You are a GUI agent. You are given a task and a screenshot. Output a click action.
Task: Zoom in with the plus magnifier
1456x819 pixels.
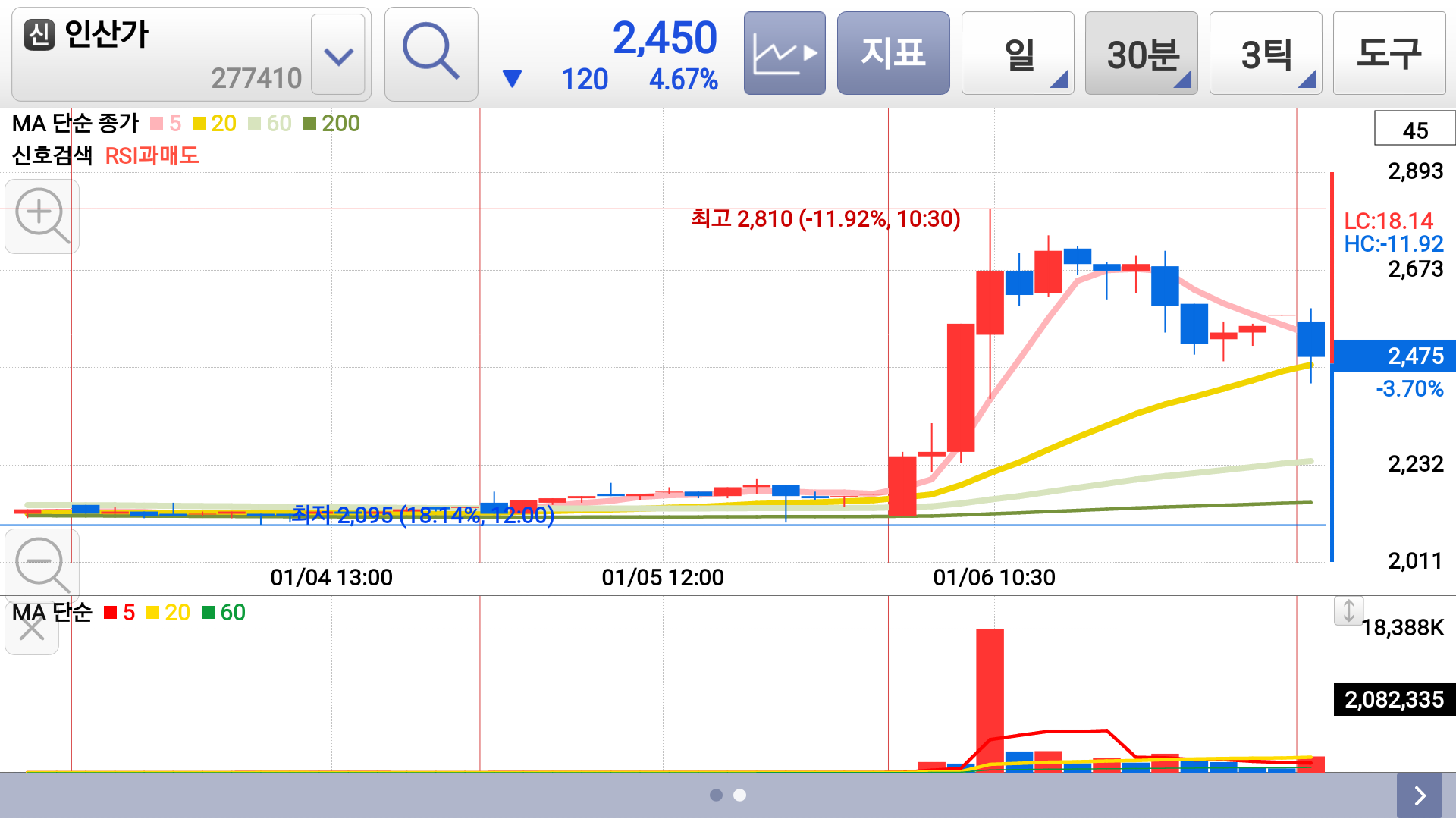(x=42, y=216)
